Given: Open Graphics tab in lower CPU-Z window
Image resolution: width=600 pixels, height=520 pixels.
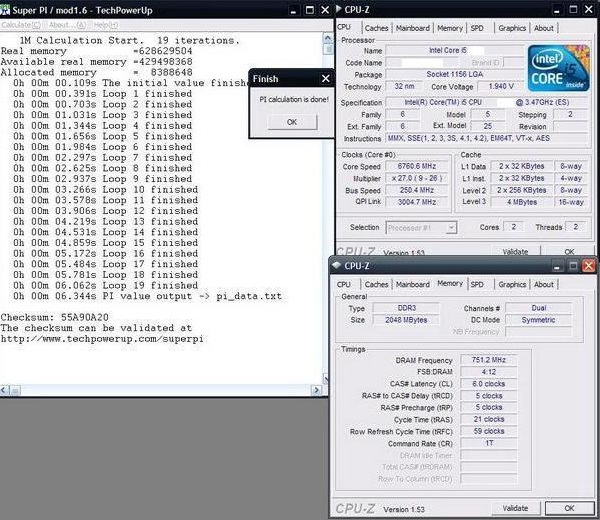Looking at the screenshot, I should coord(512,284).
